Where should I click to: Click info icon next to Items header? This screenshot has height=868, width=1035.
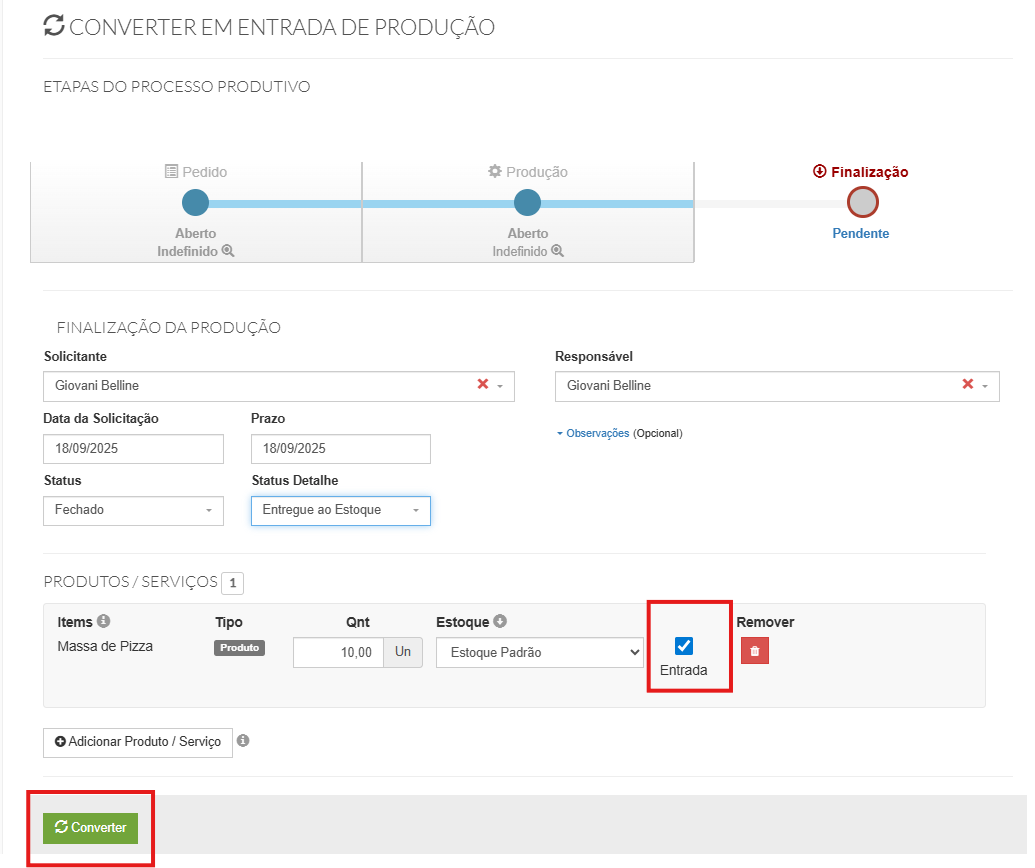tap(104, 622)
